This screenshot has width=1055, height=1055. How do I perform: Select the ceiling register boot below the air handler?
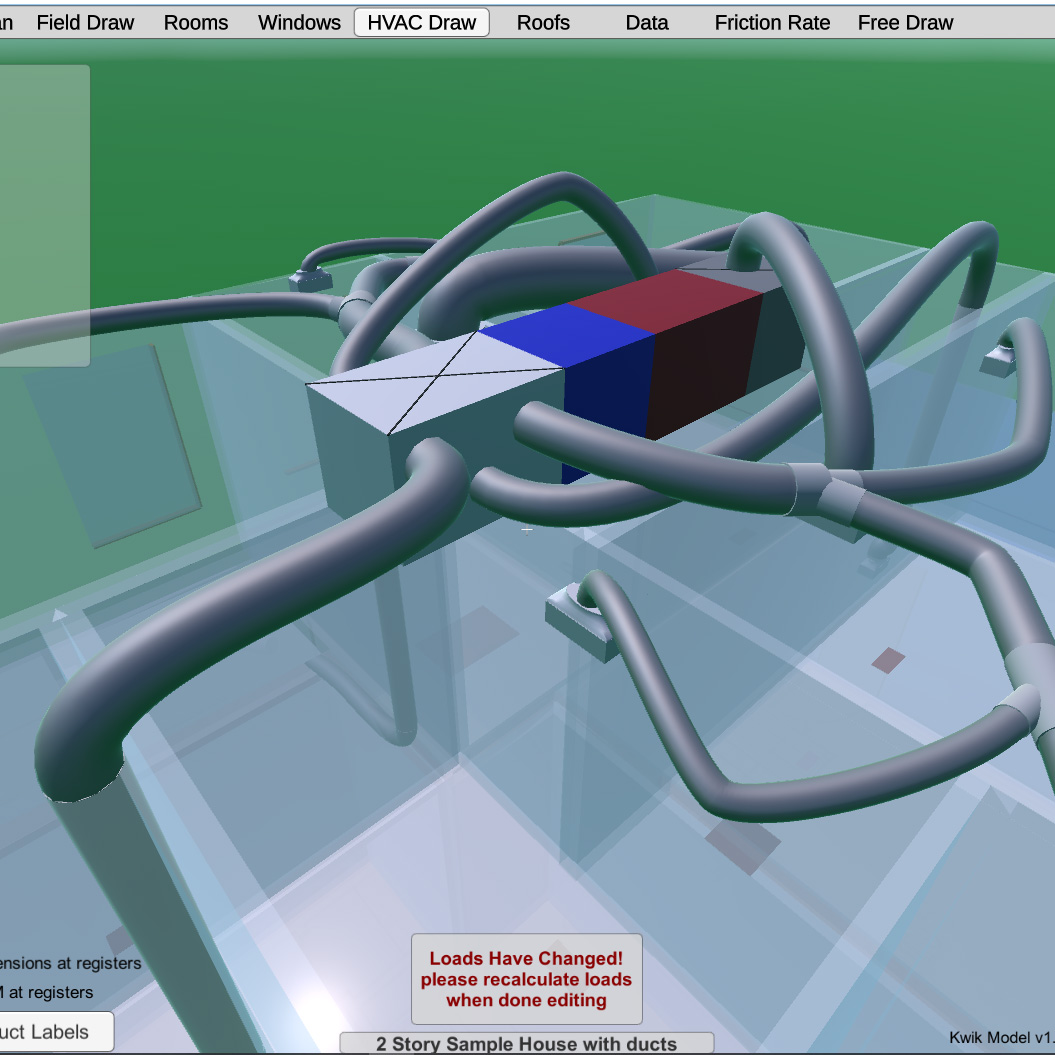tap(582, 620)
